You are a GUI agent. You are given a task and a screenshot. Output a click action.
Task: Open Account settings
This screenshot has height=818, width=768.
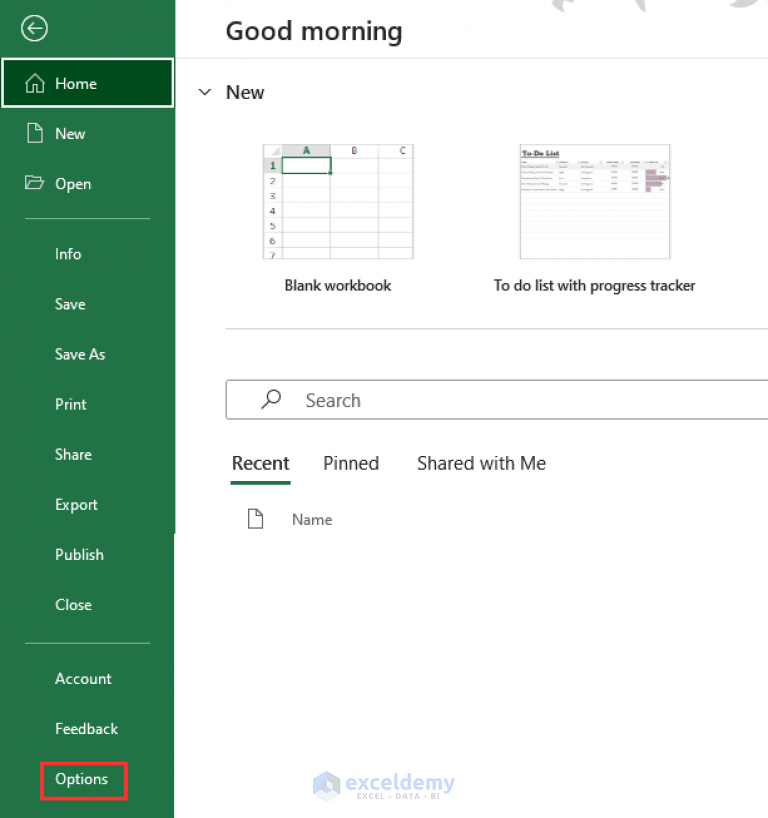click(83, 678)
